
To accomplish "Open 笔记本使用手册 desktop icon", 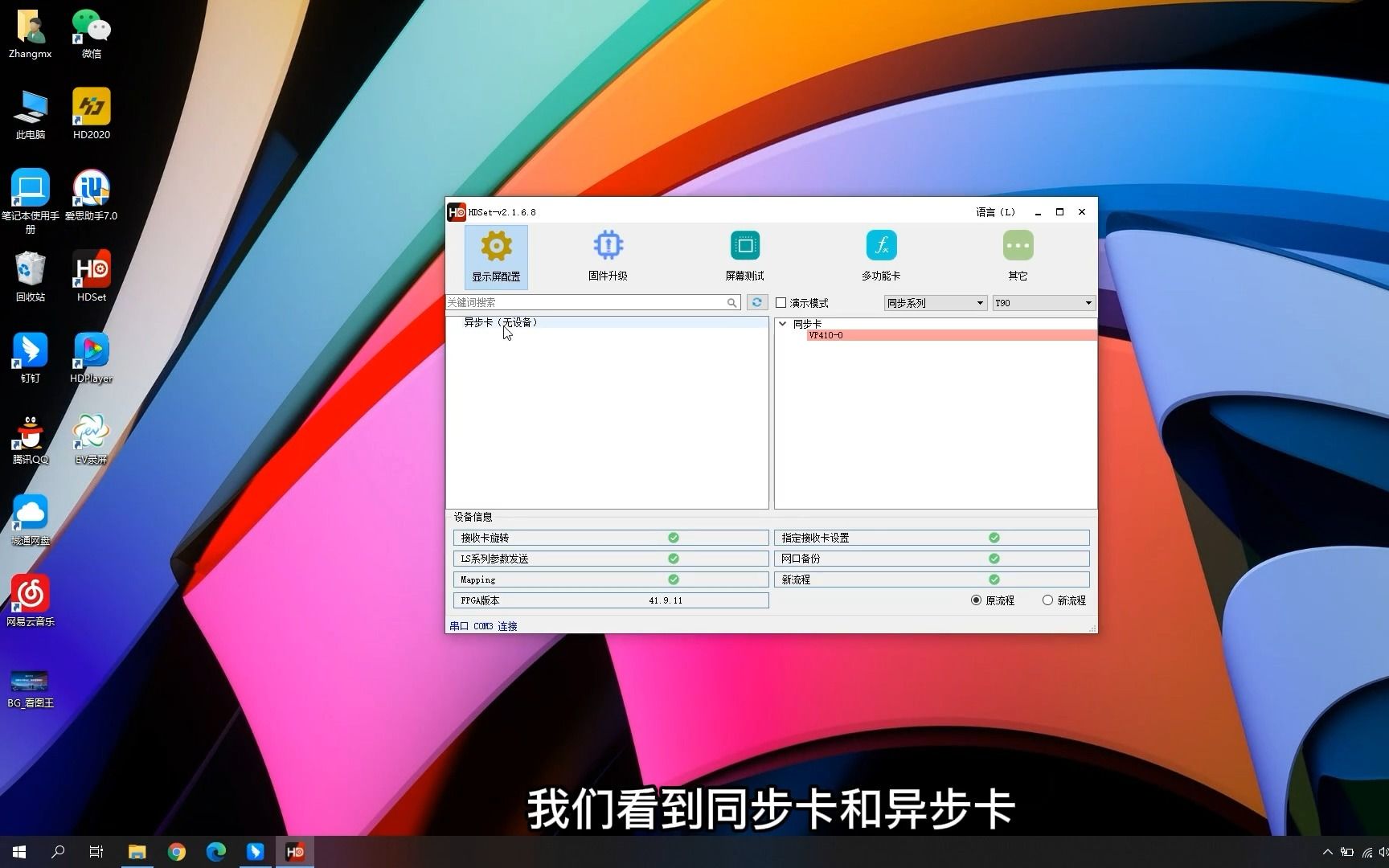I will [31, 201].
